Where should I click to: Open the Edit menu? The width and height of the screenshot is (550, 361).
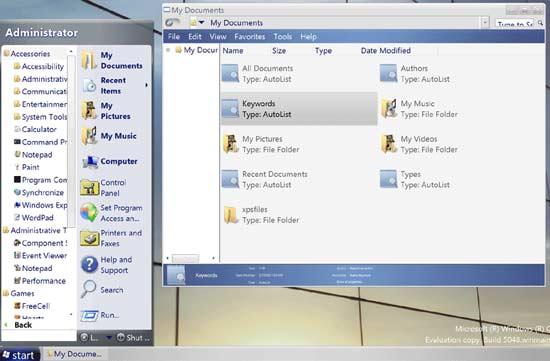195,36
